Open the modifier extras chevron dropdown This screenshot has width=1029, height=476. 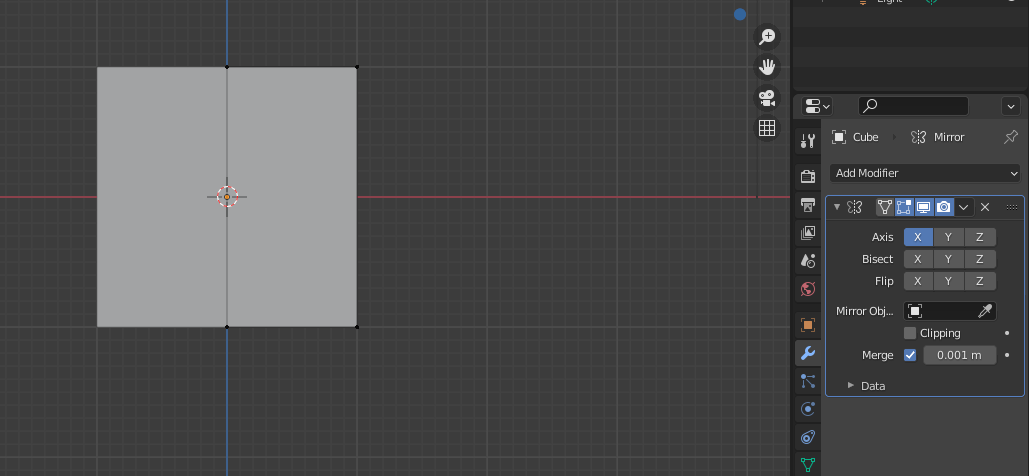963,207
